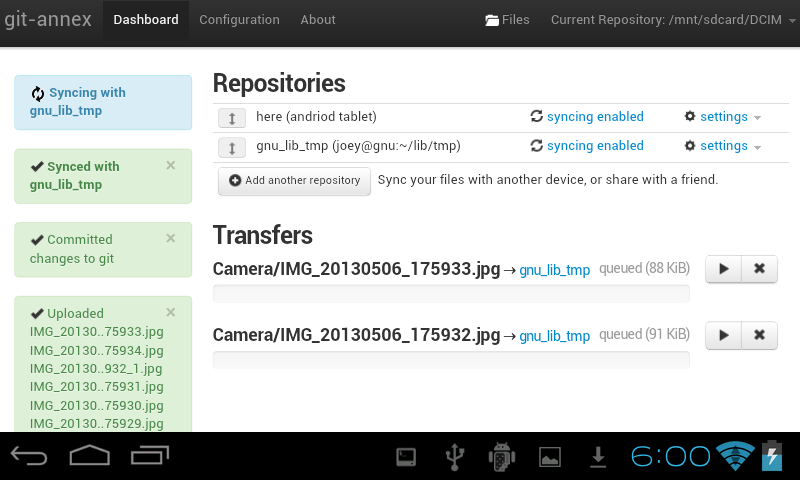Click the reorder handle for here repository
The height and width of the screenshot is (480, 800).
click(231, 118)
